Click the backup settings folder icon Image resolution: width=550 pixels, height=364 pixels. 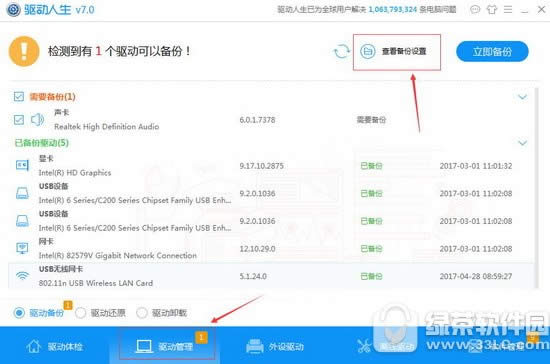click(368, 52)
